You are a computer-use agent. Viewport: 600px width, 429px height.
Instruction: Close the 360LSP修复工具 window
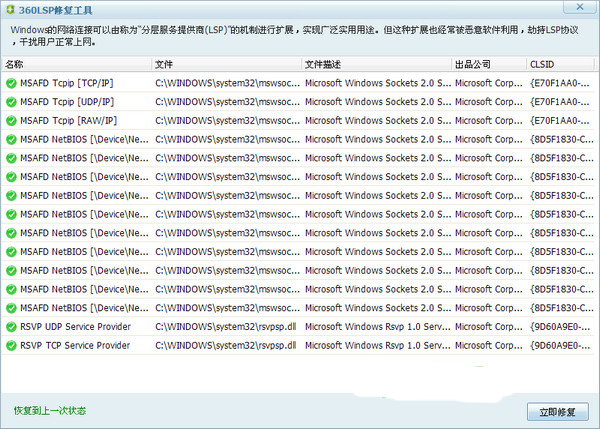pyautogui.click(x=580, y=7)
